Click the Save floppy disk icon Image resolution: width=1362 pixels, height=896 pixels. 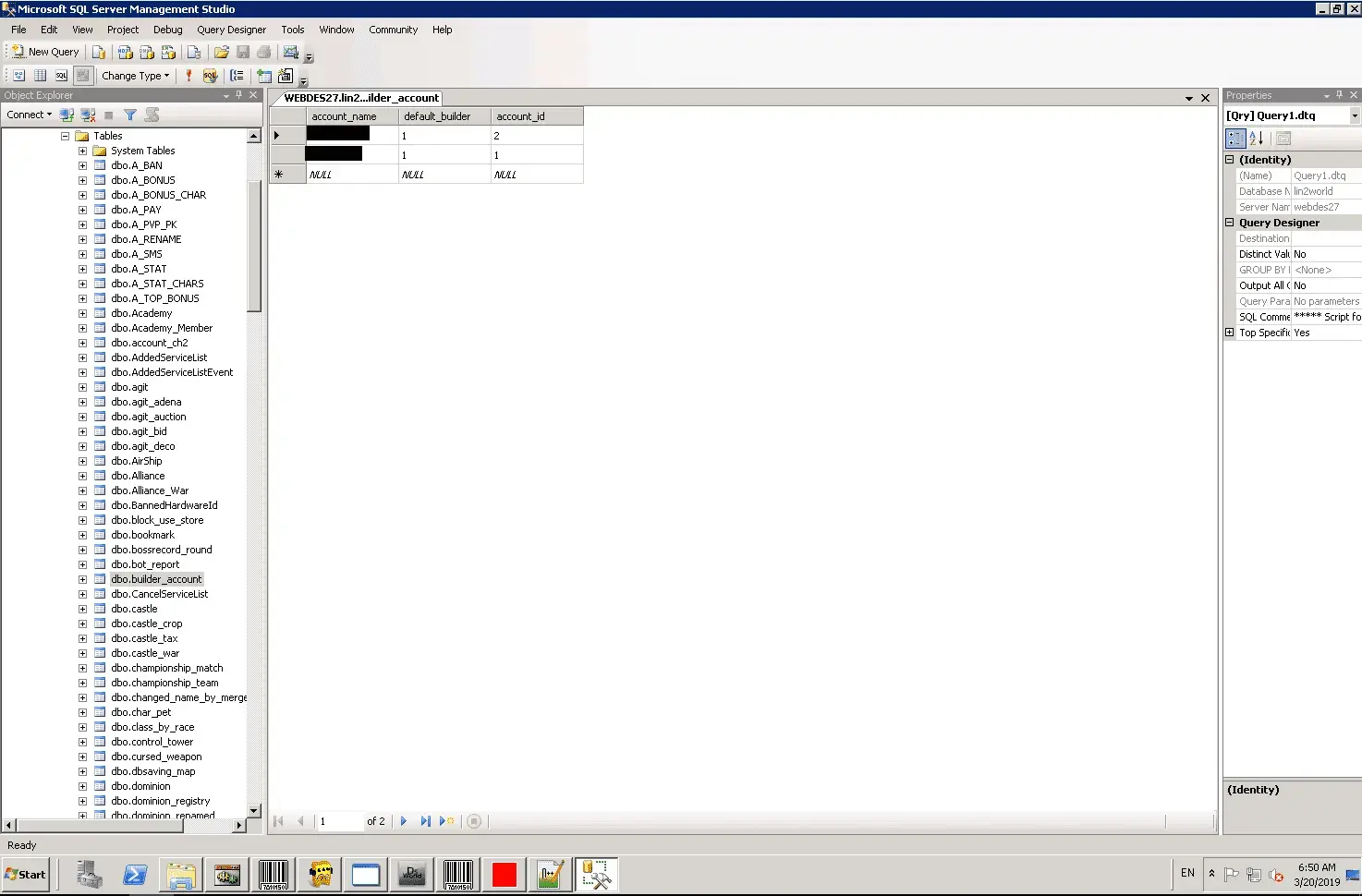pyautogui.click(x=243, y=52)
